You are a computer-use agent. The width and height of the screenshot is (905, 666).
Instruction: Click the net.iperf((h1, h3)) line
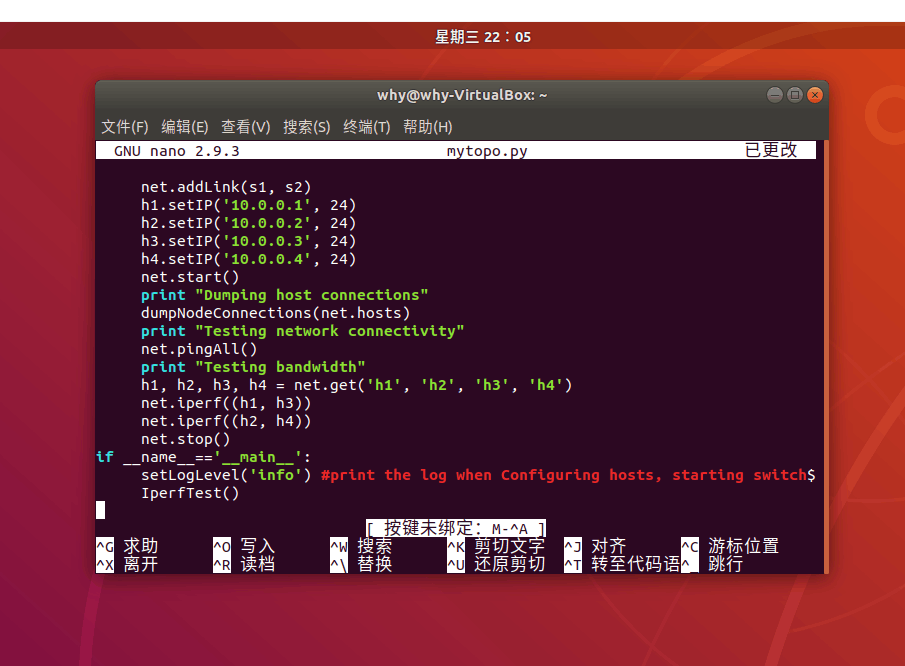point(226,403)
